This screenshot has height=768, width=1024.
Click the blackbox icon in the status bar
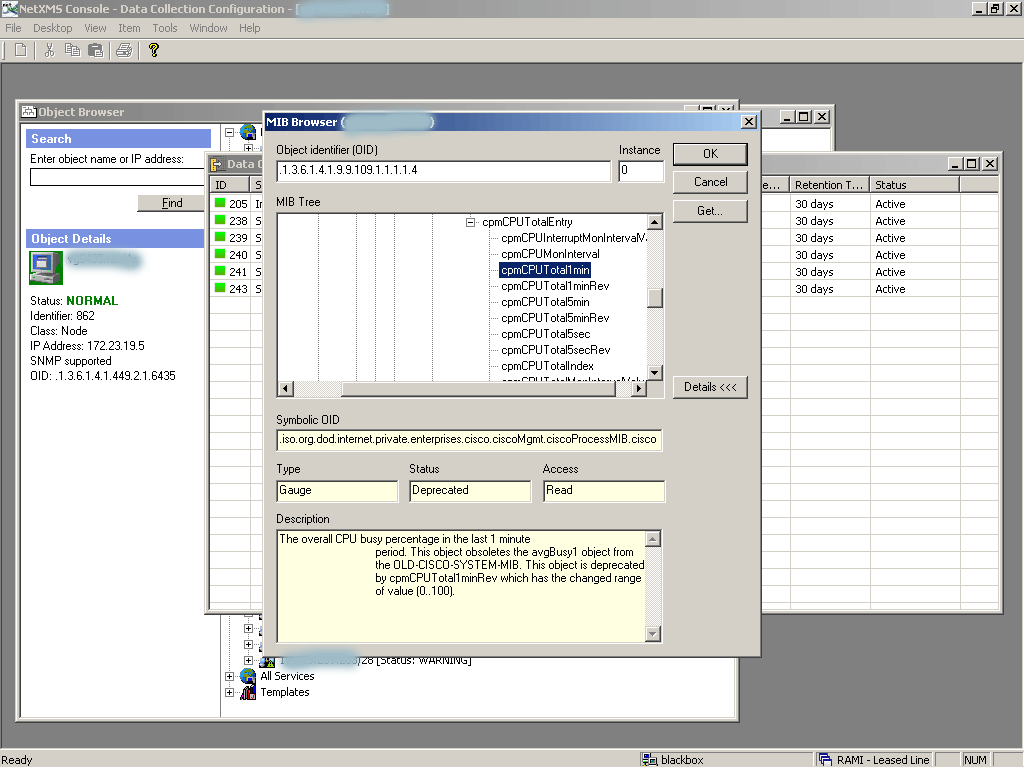[651, 759]
